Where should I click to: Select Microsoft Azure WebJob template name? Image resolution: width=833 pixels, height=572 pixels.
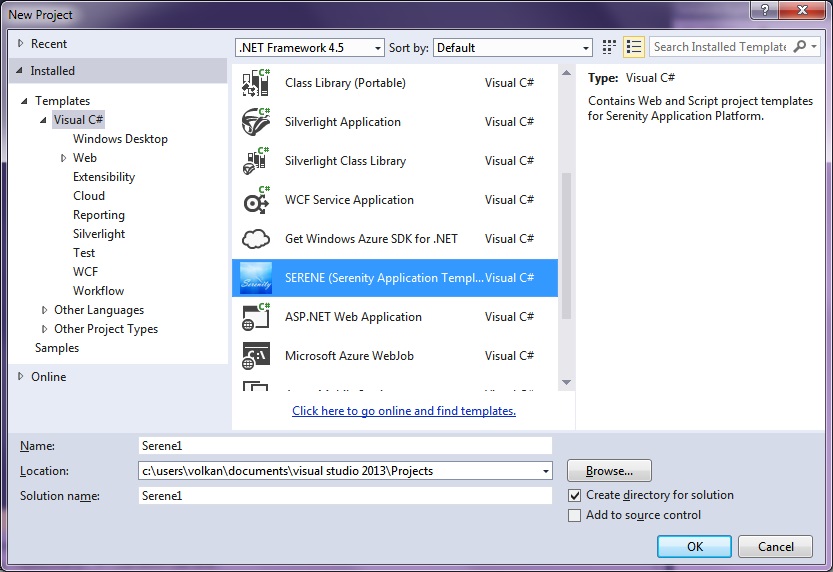[x=349, y=356]
